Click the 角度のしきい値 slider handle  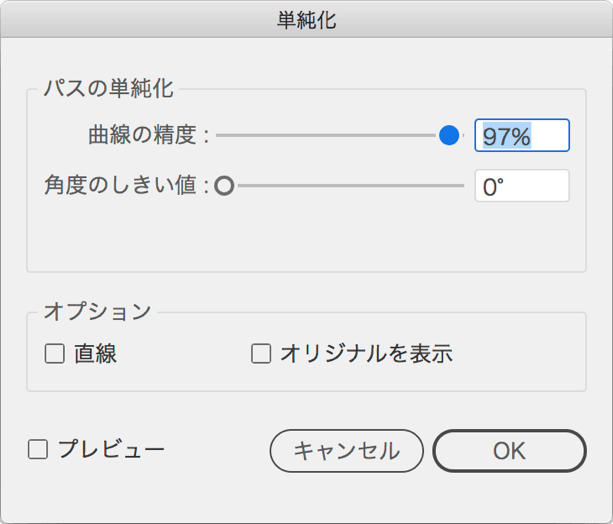point(224,186)
